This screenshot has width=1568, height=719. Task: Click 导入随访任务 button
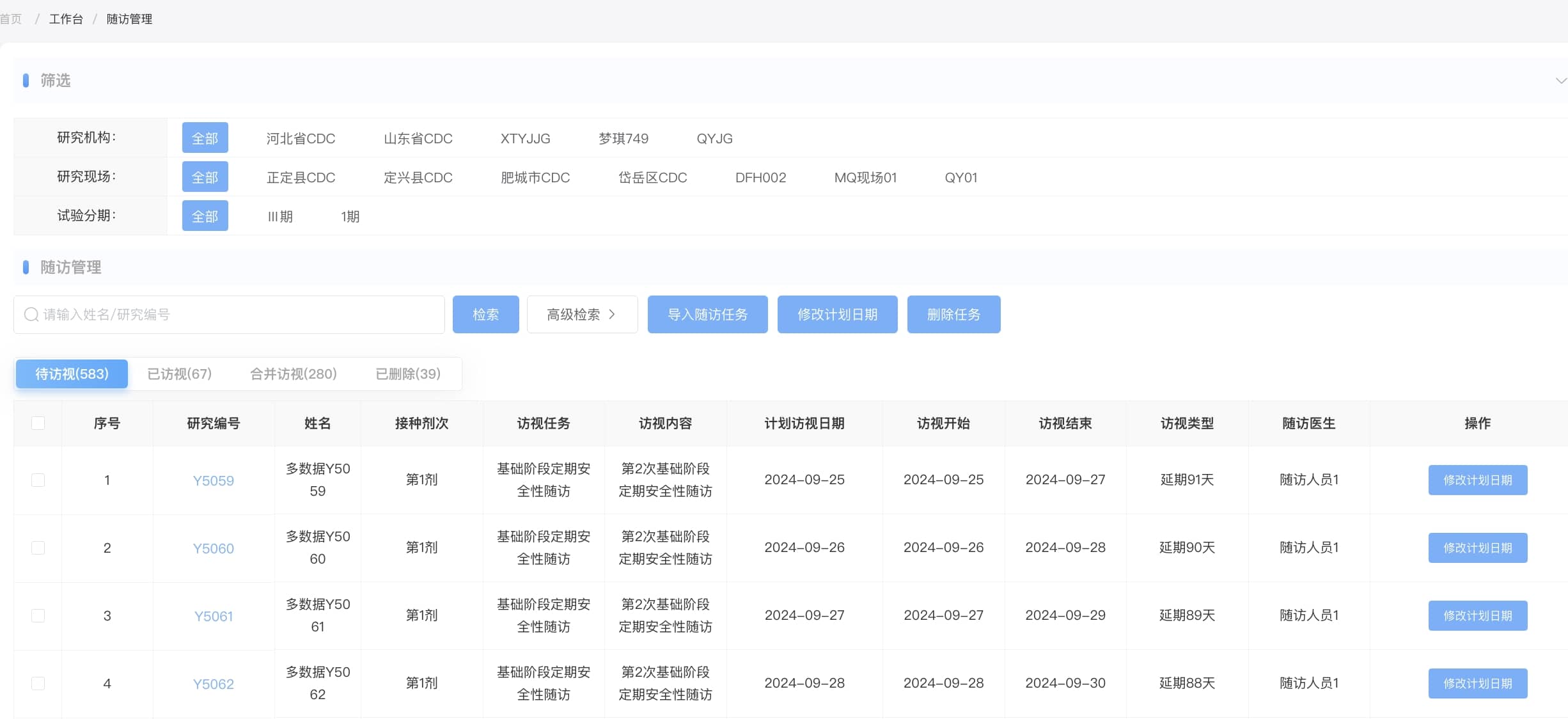click(x=708, y=315)
